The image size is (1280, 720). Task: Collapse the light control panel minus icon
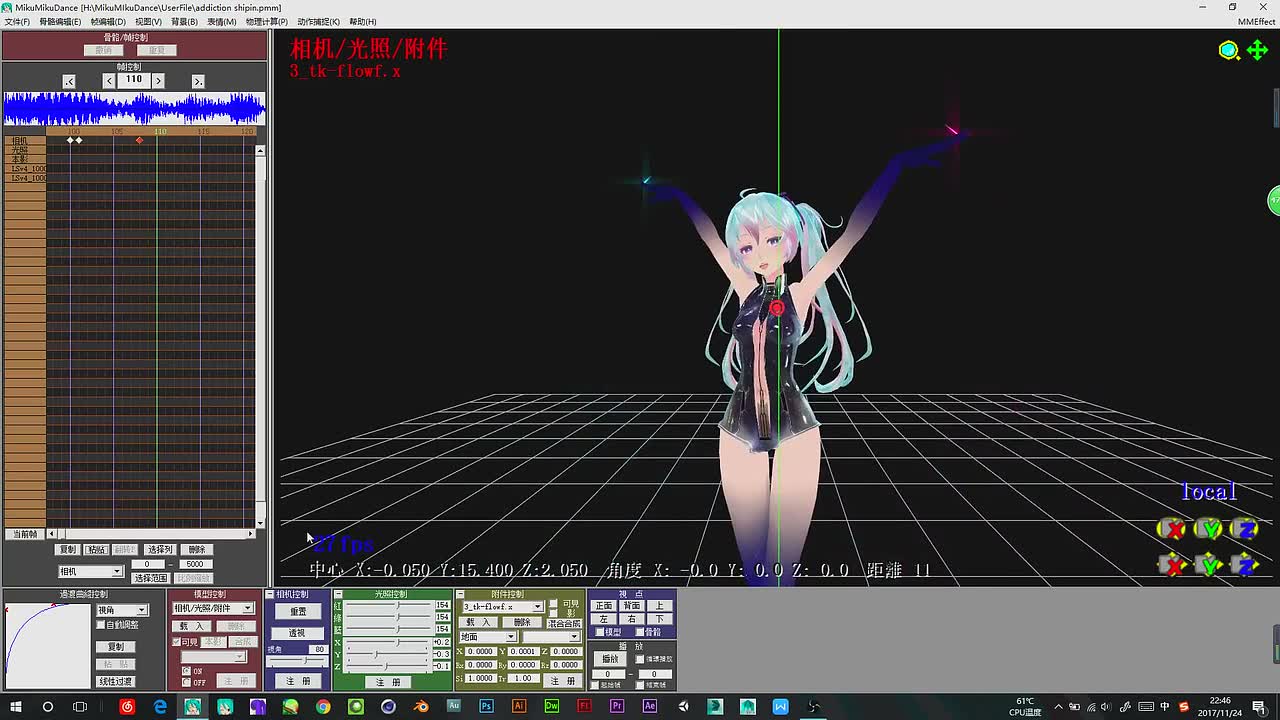[x=338, y=594]
